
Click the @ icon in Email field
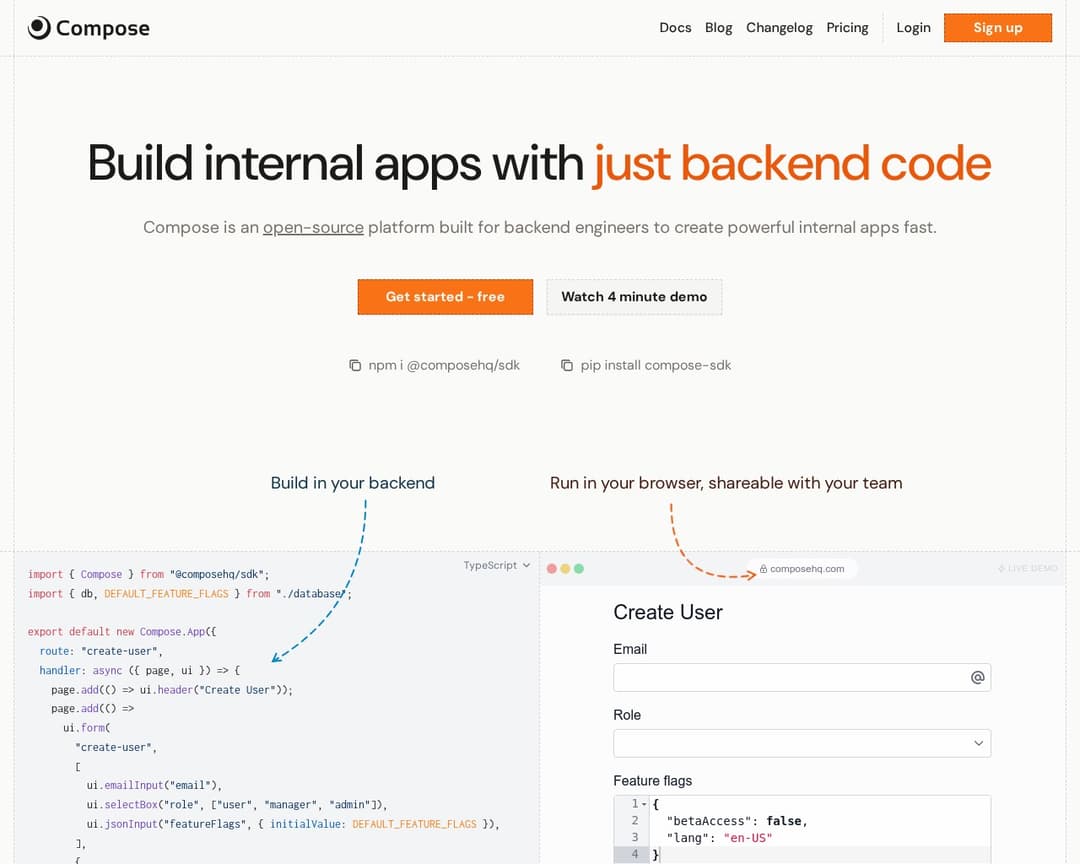coord(977,677)
